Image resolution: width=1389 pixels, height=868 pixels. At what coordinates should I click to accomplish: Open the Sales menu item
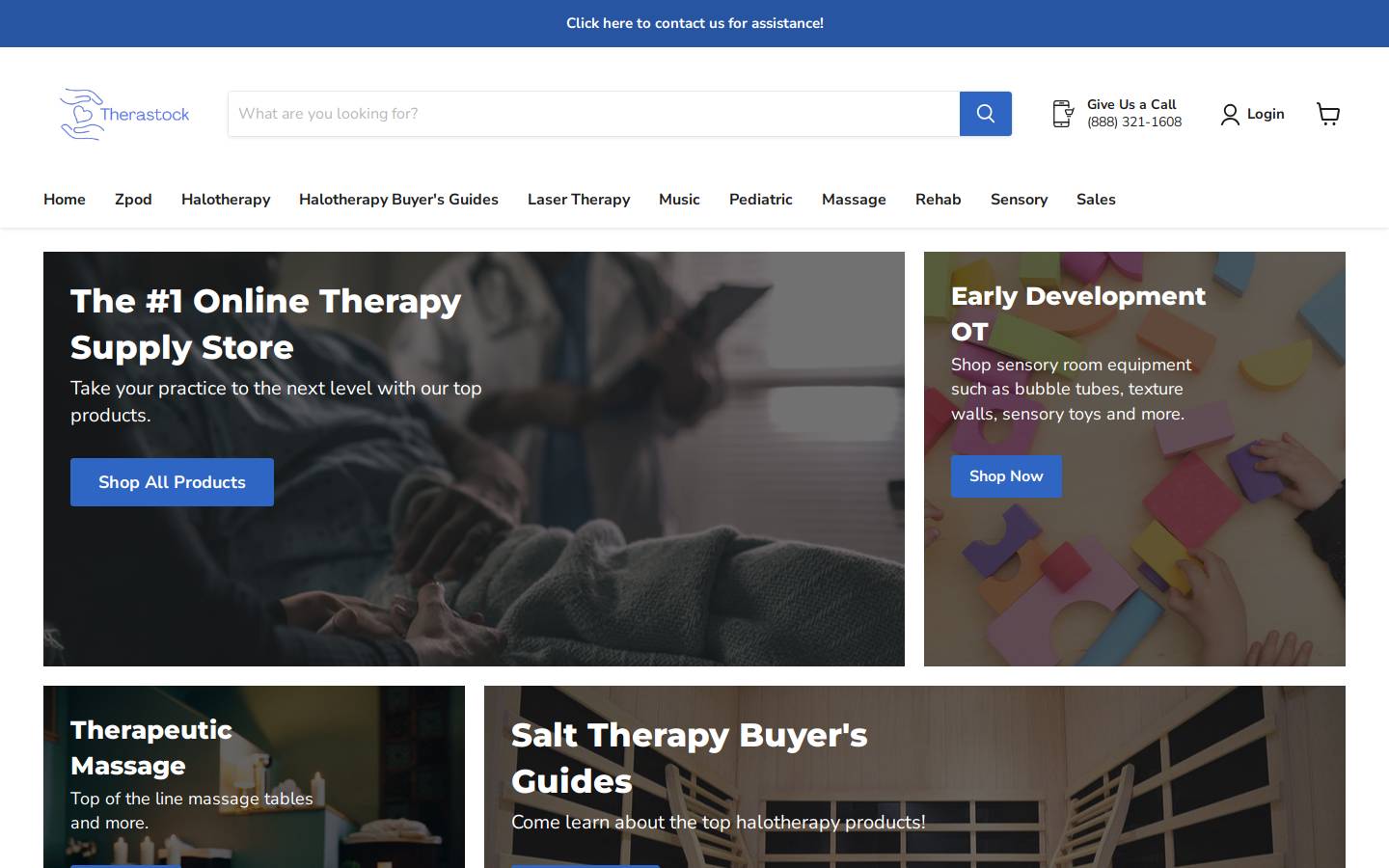(1096, 200)
